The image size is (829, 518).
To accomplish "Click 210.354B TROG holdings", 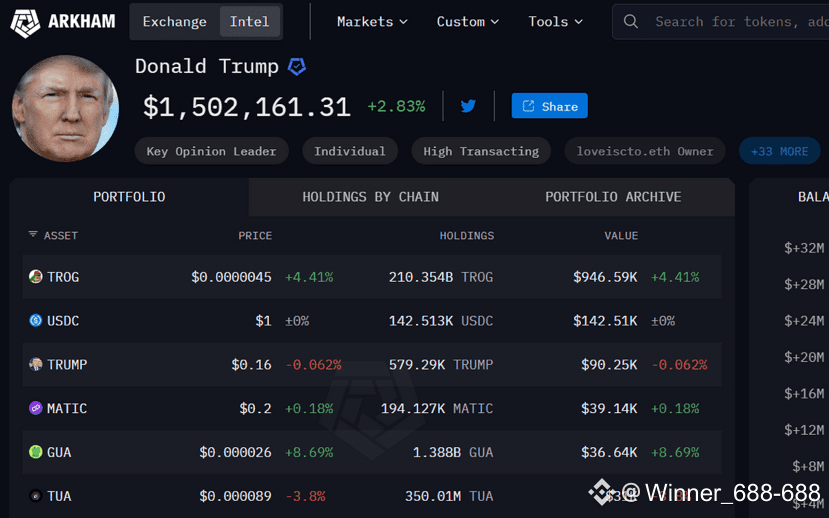I will click(441, 277).
